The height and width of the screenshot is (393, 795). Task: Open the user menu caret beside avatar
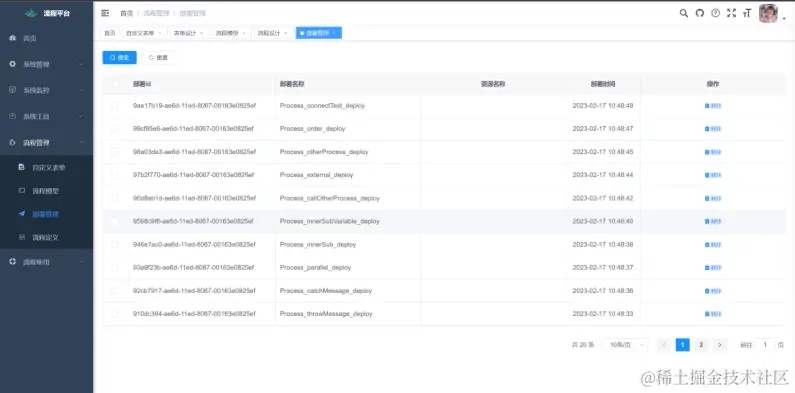[784, 19]
